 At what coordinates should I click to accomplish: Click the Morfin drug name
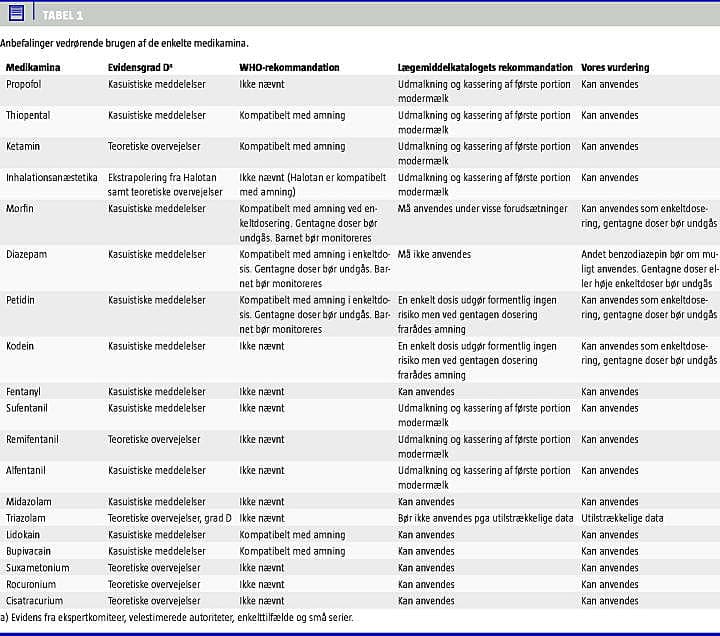tap(20, 208)
